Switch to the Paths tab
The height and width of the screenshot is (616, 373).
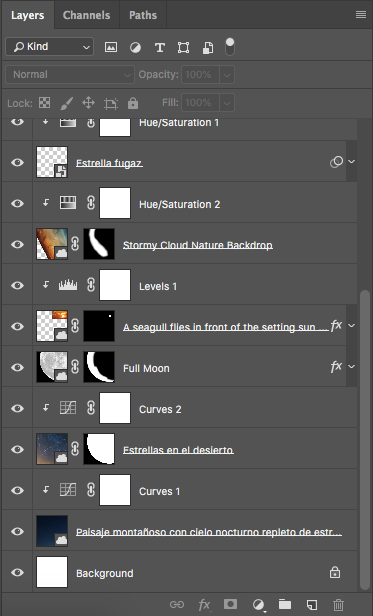tap(143, 15)
